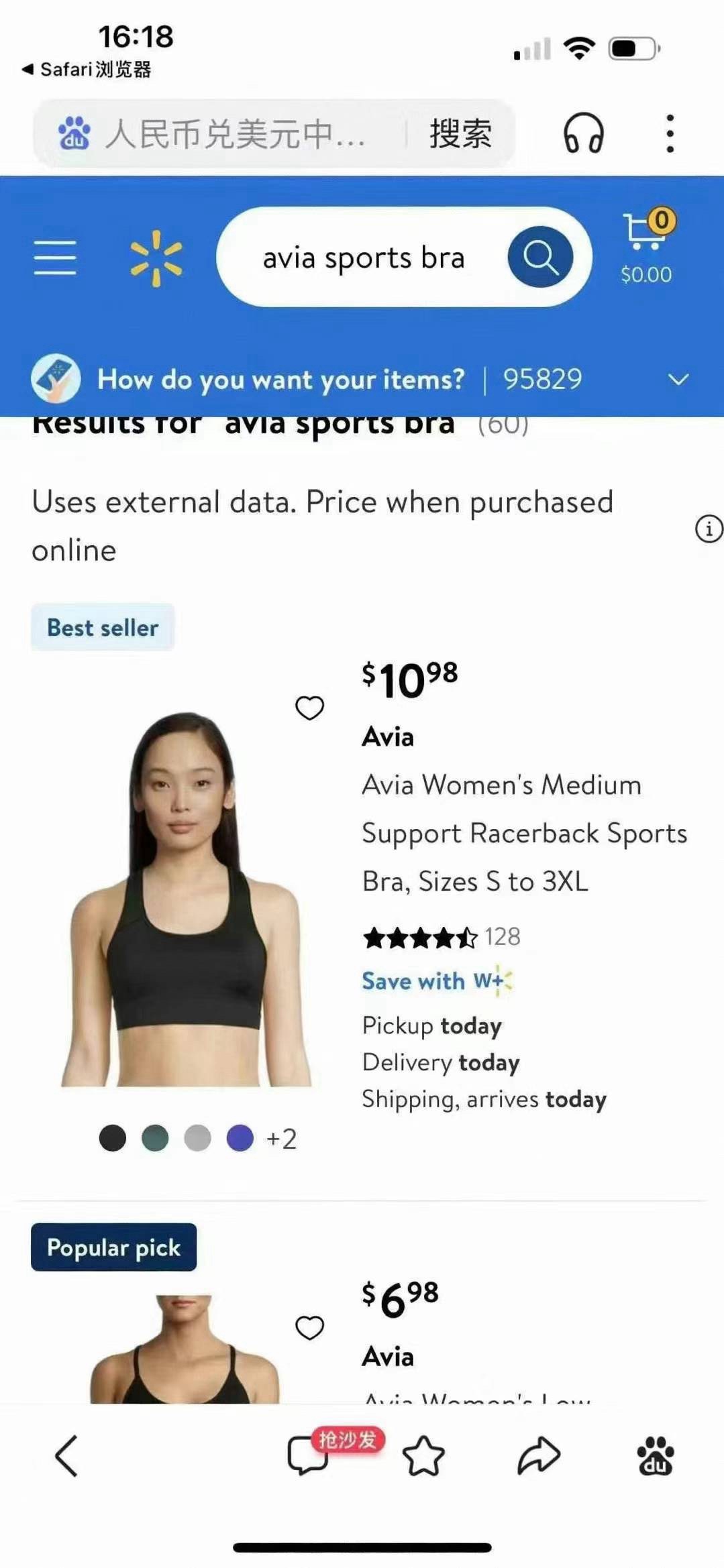The width and height of the screenshot is (724, 1568).
Task: Tap the headphones listen icon
Action: coord(583,133)
